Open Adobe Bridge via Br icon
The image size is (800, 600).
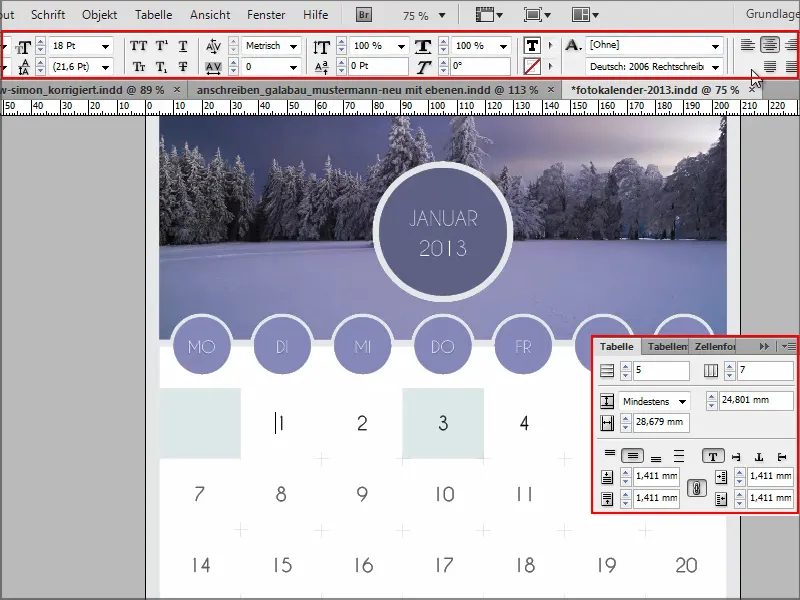tap(363, 15)
